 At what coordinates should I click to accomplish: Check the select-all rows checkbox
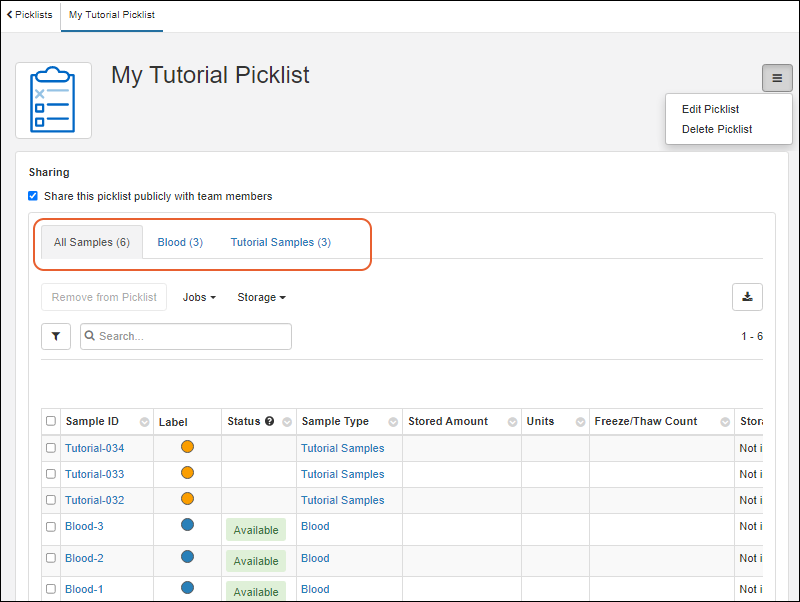(x=51, y=422)
